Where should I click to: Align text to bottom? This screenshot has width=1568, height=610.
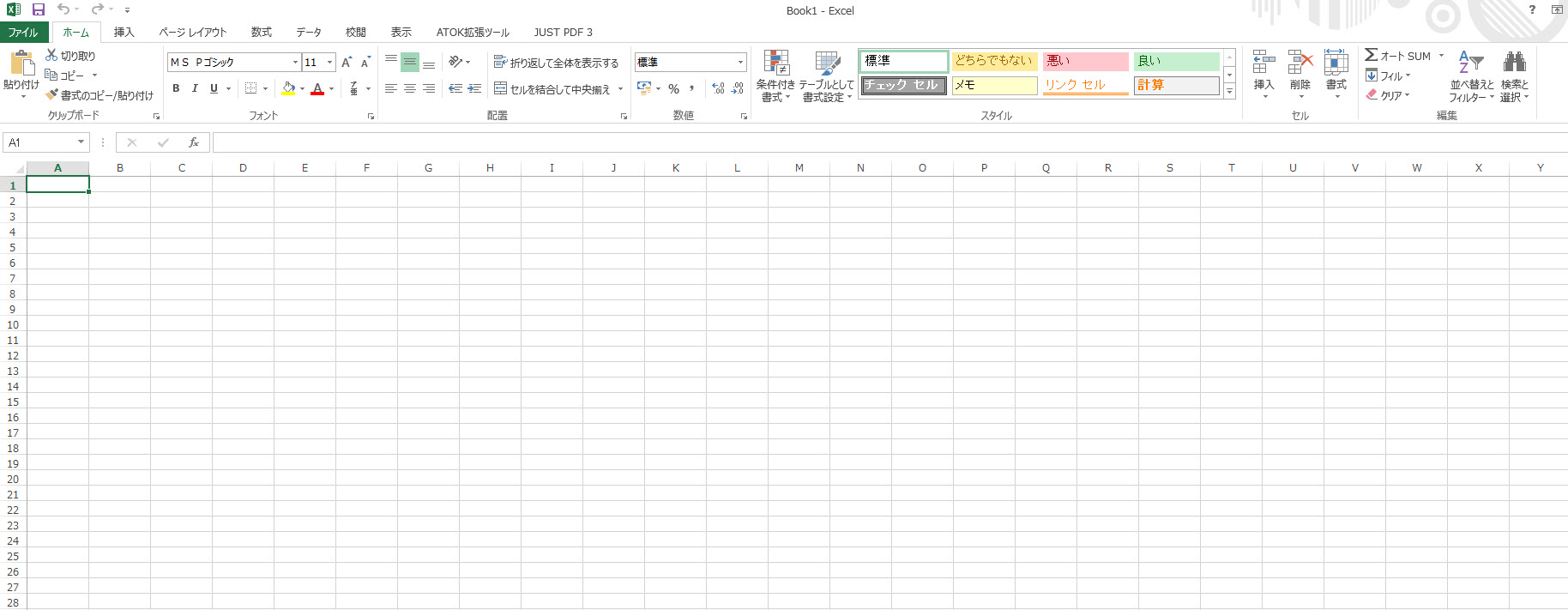[x=429, y=62]
